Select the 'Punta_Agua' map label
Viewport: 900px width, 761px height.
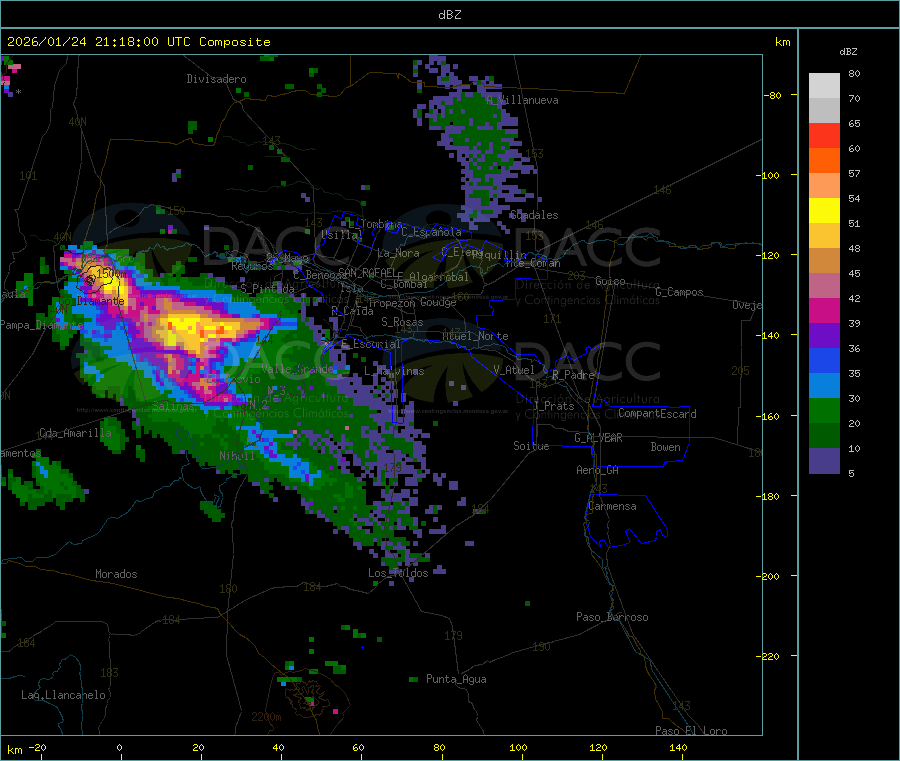(x=456, y=679)
